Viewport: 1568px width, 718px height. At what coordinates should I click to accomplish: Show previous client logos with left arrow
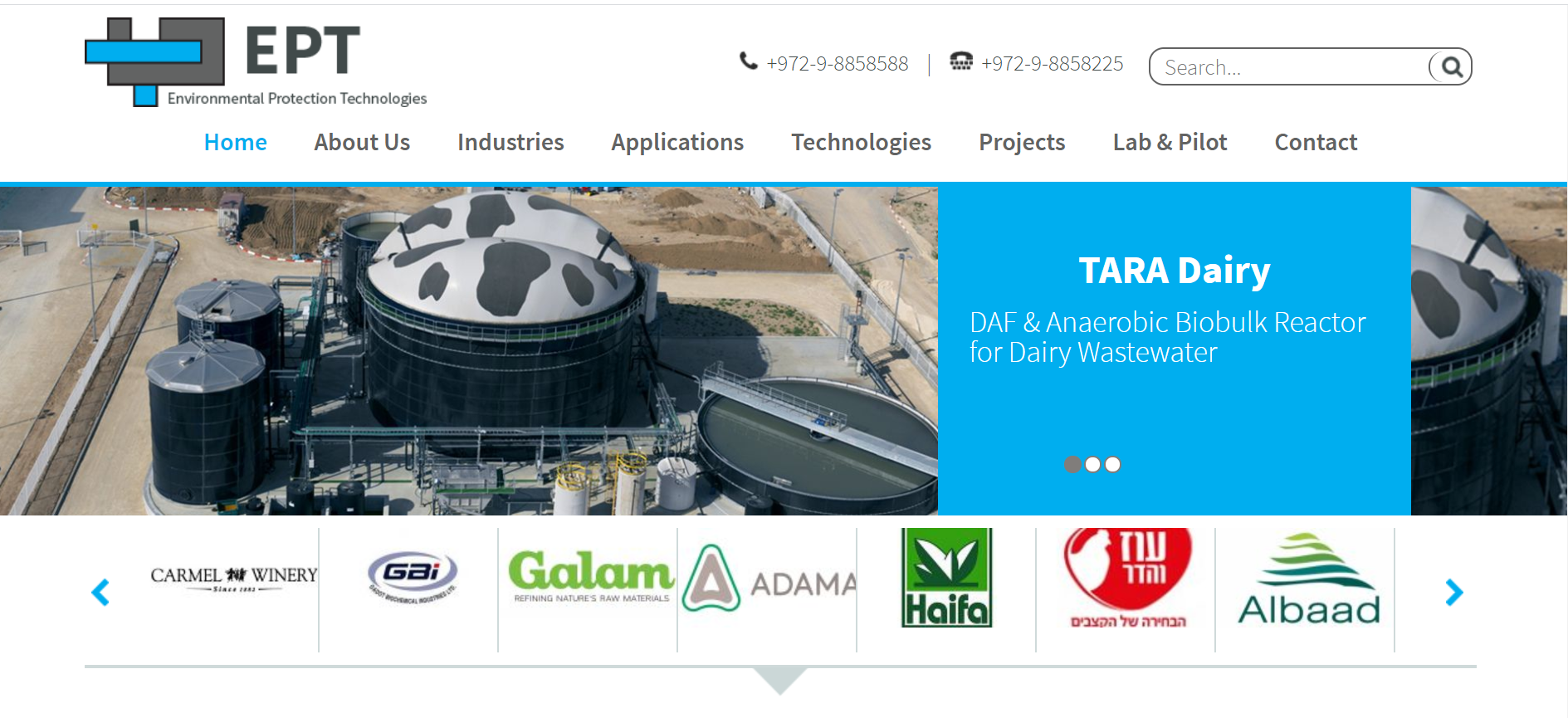tap(100, 592)
